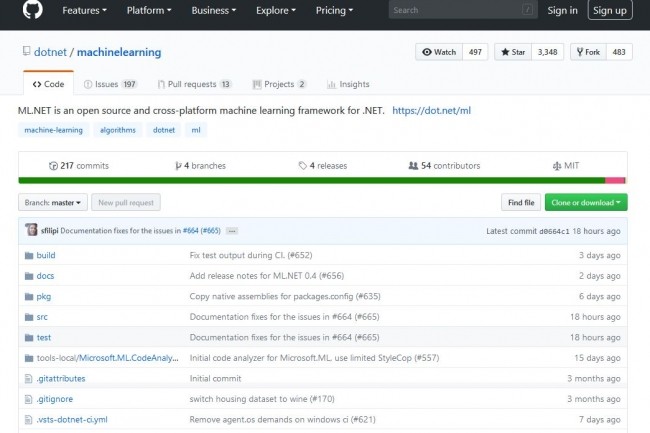650x433 pixels.
Task: Open the Insights tab
Action: click(x=348, y=84)
